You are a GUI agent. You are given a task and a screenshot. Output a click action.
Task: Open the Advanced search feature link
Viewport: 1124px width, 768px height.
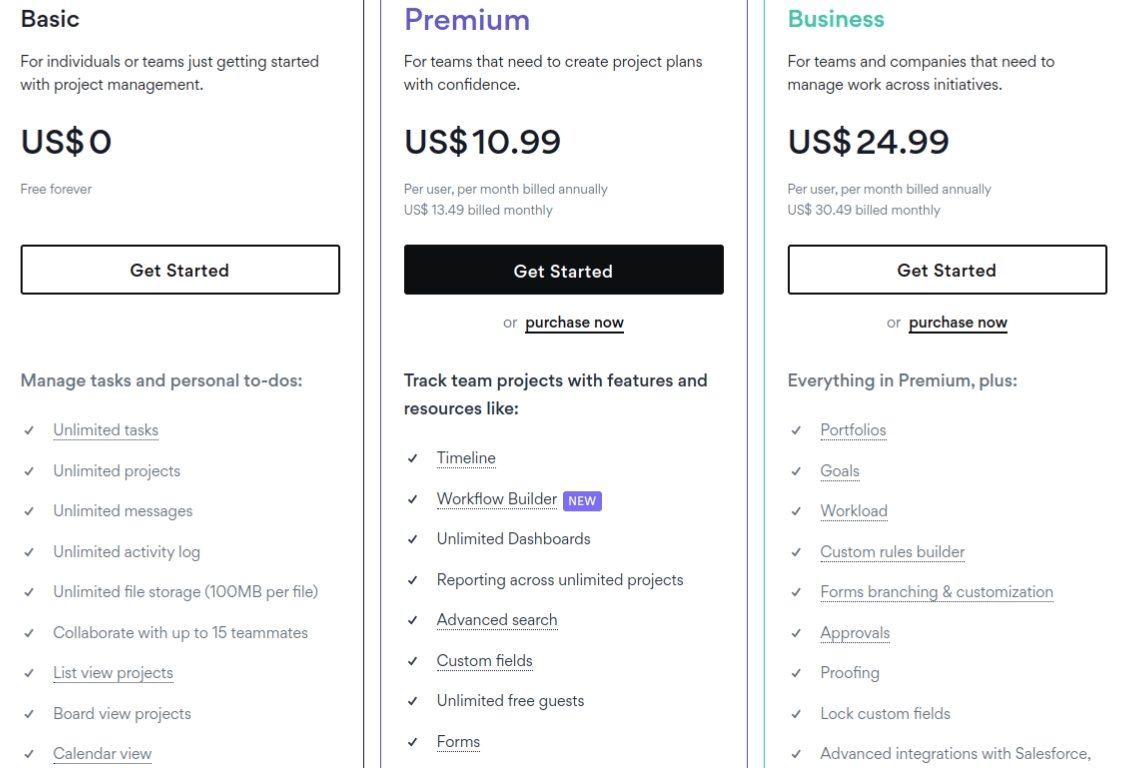click(497, 620)
